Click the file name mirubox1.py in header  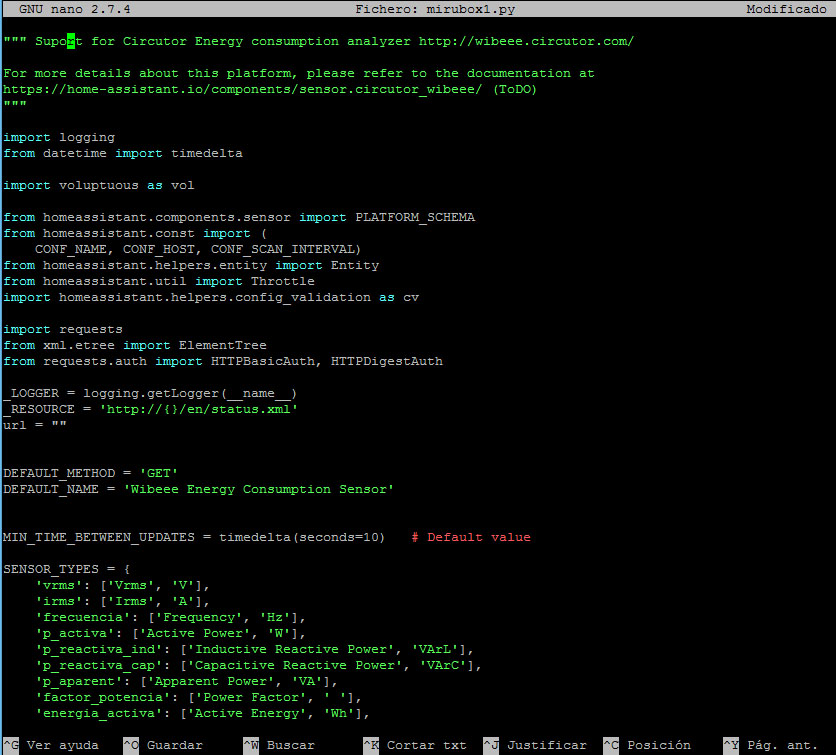coord(471,9)
